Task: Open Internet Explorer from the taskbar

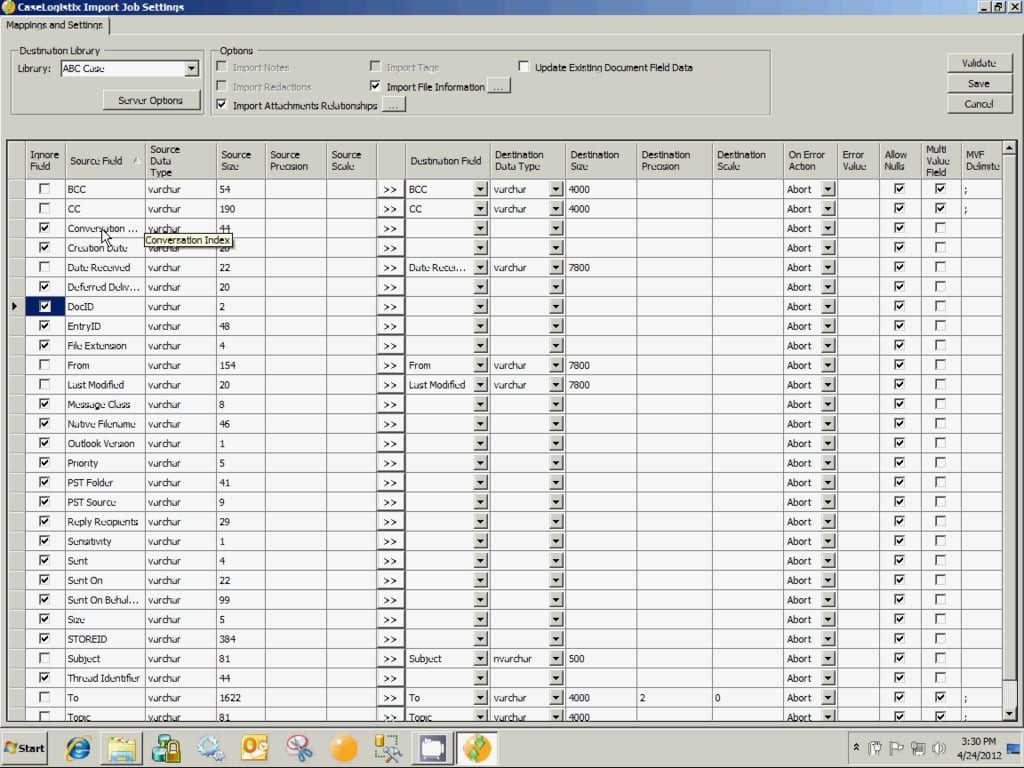Action: click(x=77, y=748)
